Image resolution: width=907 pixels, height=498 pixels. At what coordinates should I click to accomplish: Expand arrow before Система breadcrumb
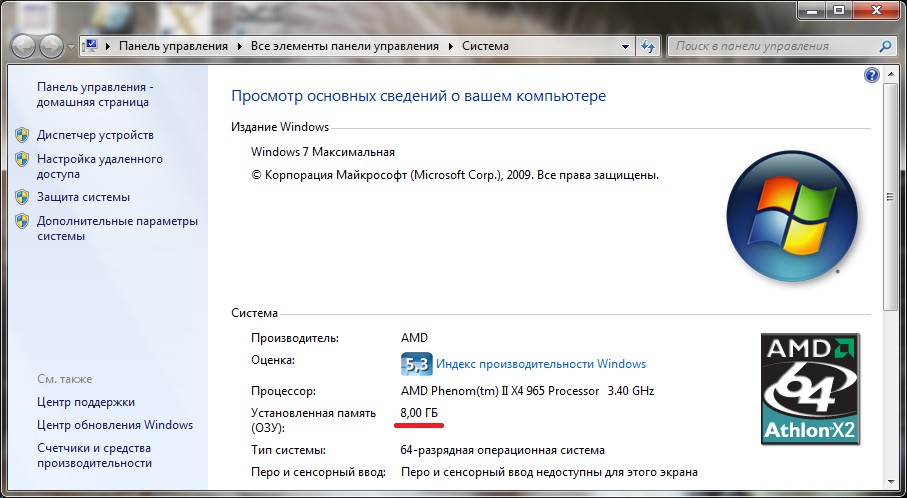tap(451, 46)
